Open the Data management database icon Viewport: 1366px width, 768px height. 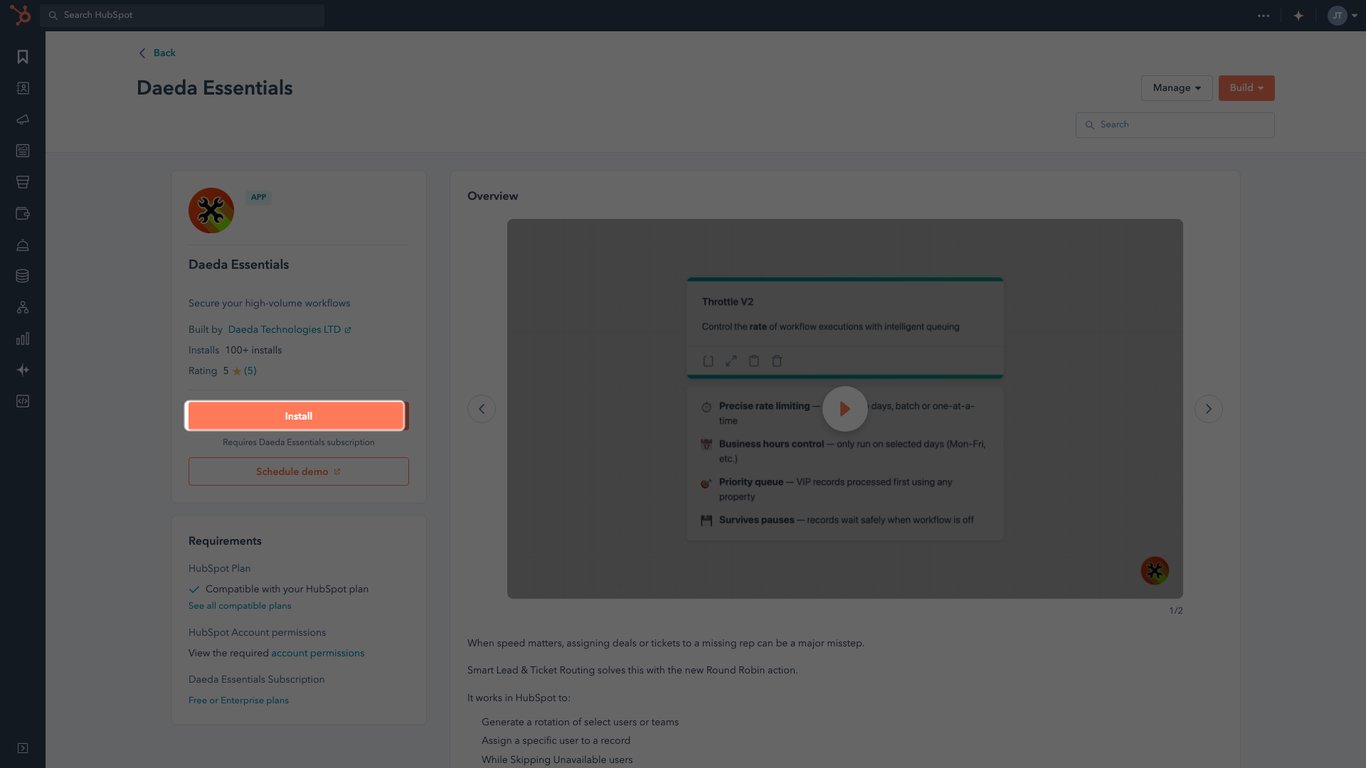[x=23, y=276]
